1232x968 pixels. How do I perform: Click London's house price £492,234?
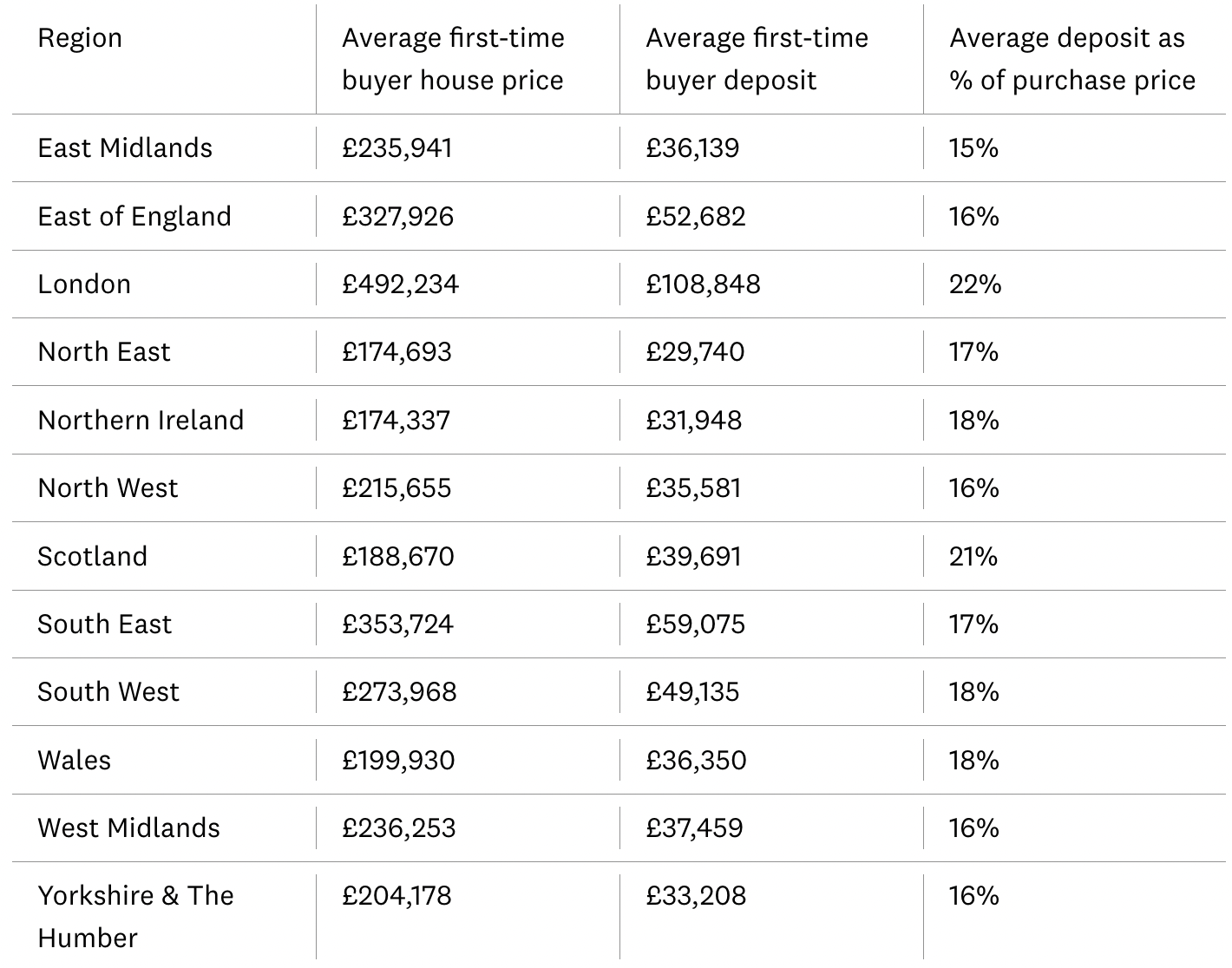(400, 284)
